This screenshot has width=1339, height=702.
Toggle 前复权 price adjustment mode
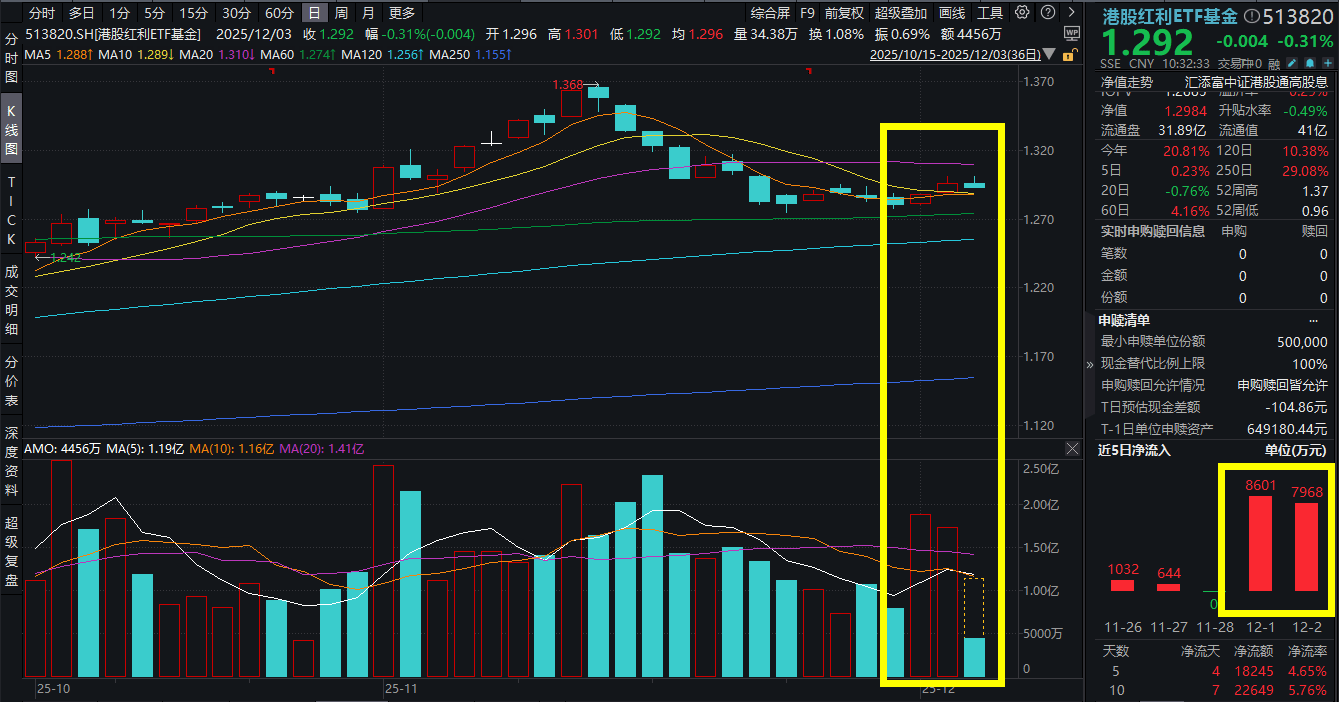pyautogui.click(x=844, y=13)
